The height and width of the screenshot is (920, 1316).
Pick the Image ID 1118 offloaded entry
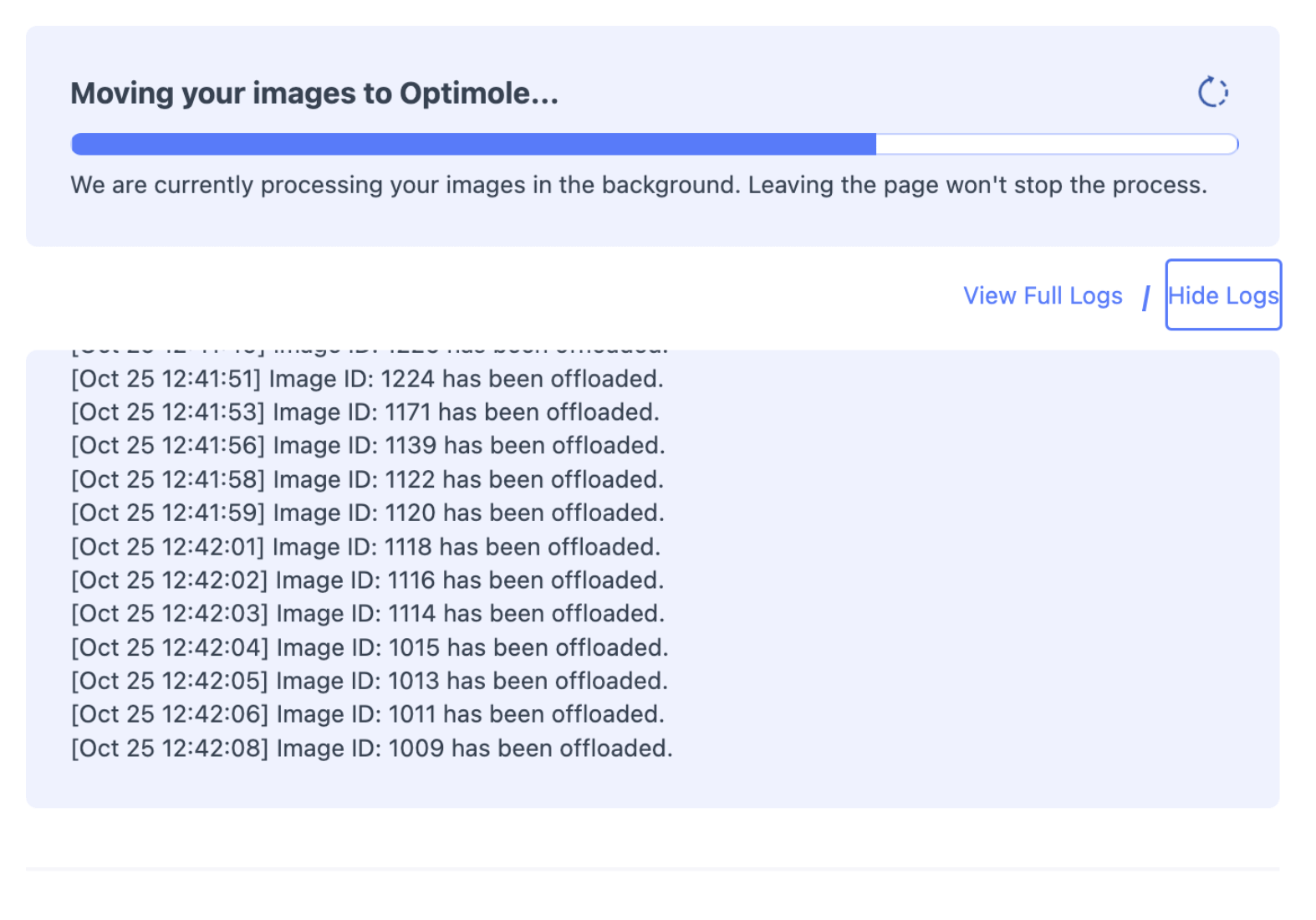point(365,547)
